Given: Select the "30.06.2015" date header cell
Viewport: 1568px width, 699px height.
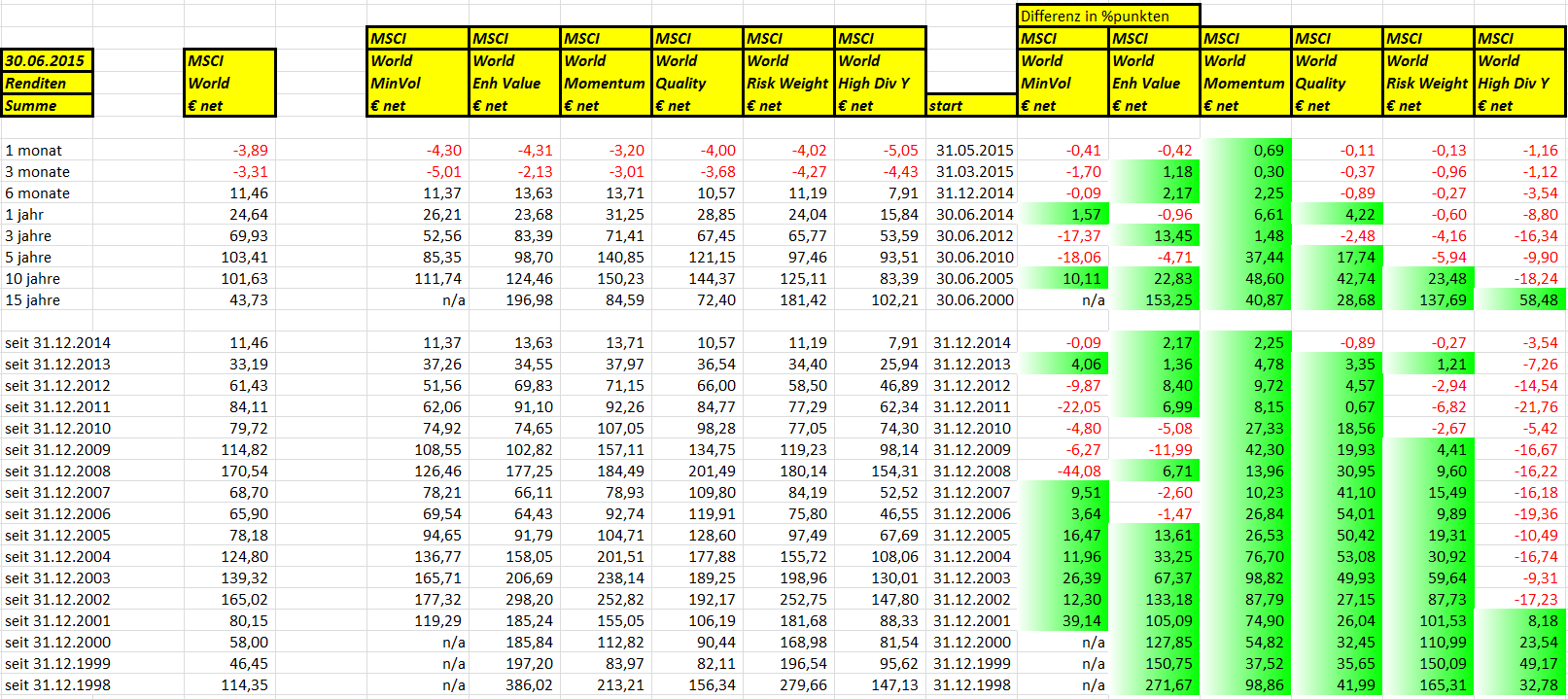Looking at the screenshot, I should click(47, 60).
